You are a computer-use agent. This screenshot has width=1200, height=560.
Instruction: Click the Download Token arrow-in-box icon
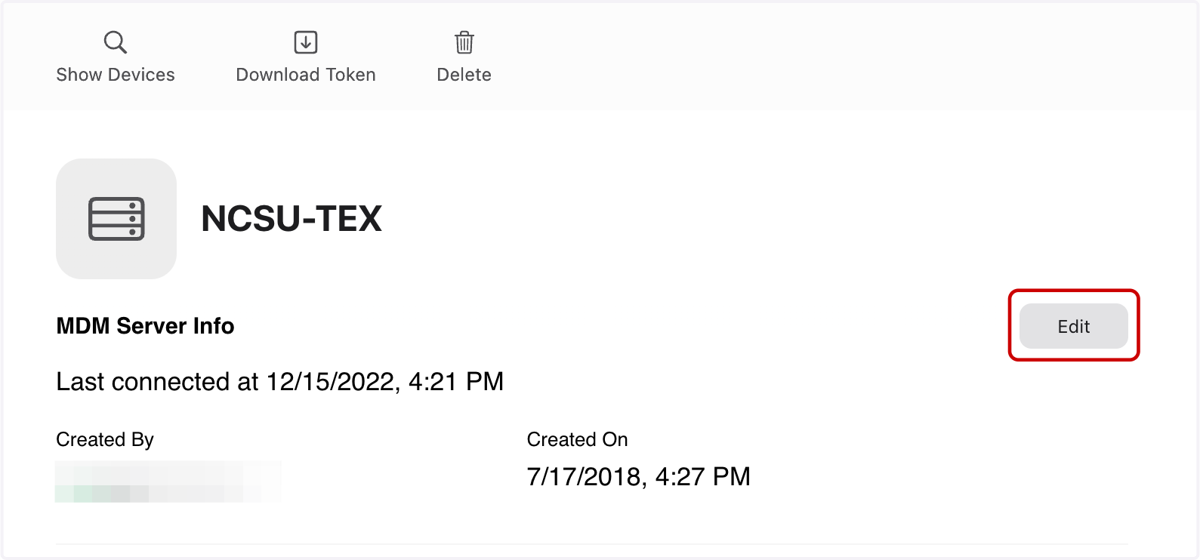305,42
